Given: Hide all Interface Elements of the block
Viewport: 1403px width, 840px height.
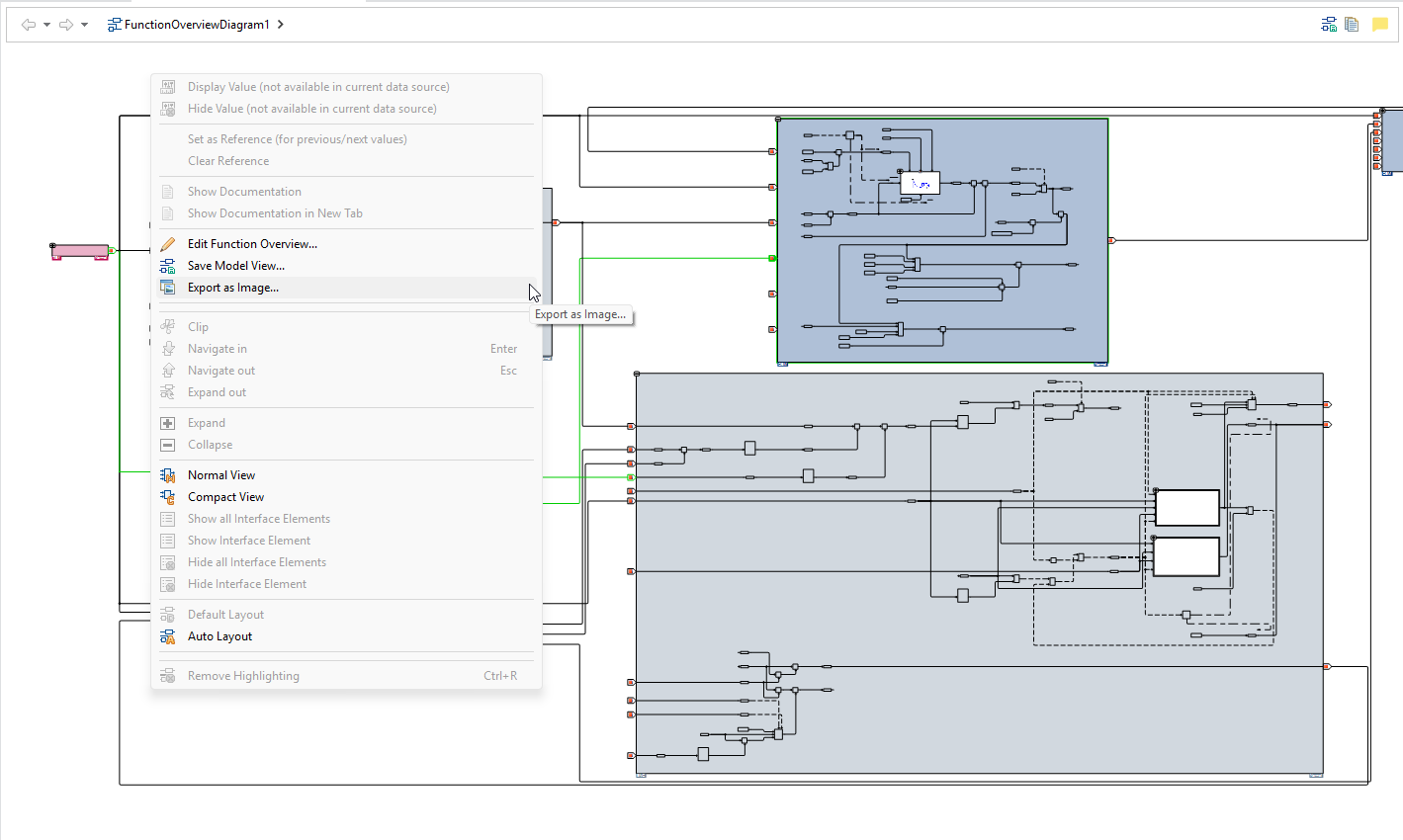Looking at the screenshot, I should click(256, 561).
